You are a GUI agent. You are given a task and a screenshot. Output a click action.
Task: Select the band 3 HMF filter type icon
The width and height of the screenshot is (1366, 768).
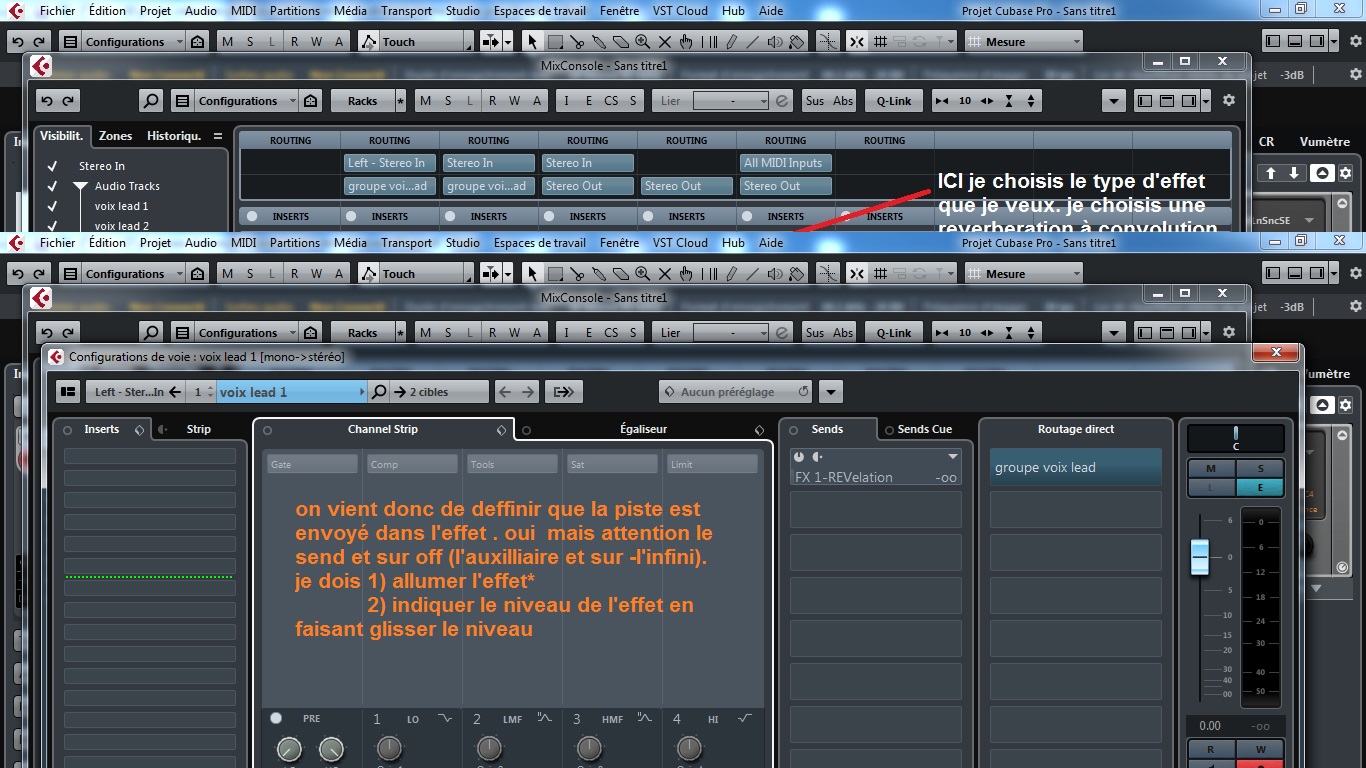click(x=645, y=719)
